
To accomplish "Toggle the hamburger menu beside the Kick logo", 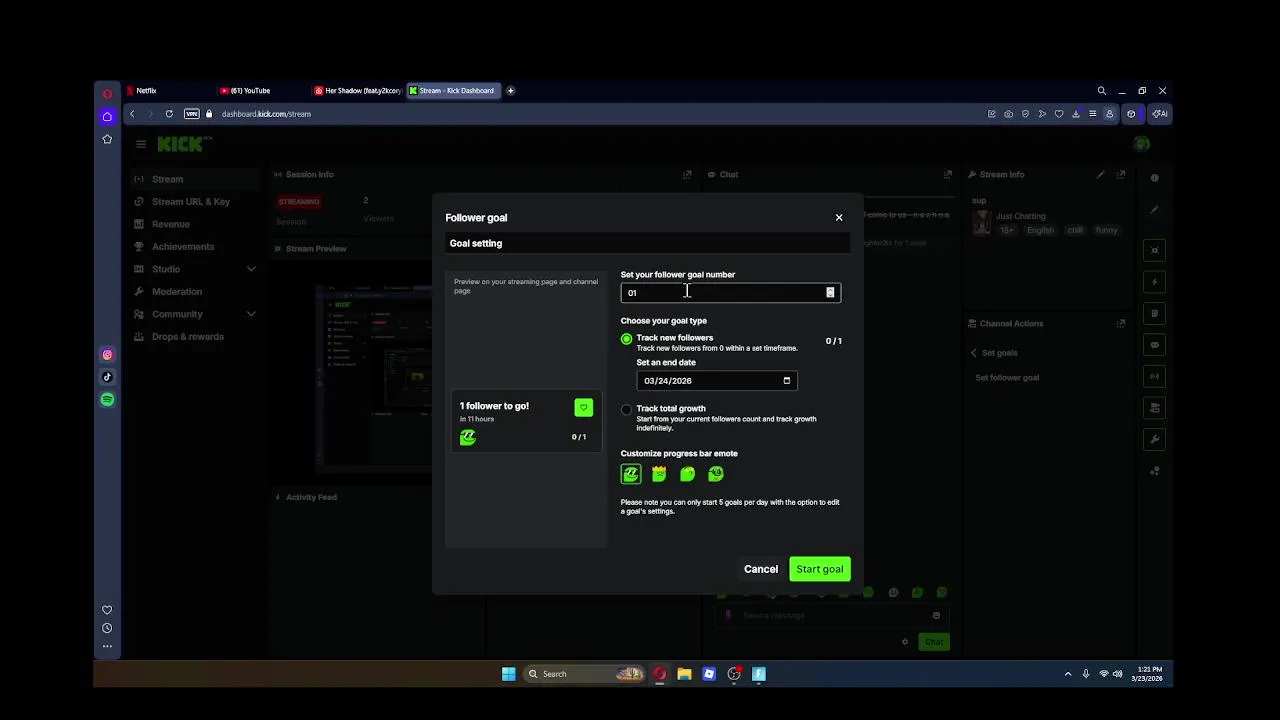I will [x=141, y=144].
